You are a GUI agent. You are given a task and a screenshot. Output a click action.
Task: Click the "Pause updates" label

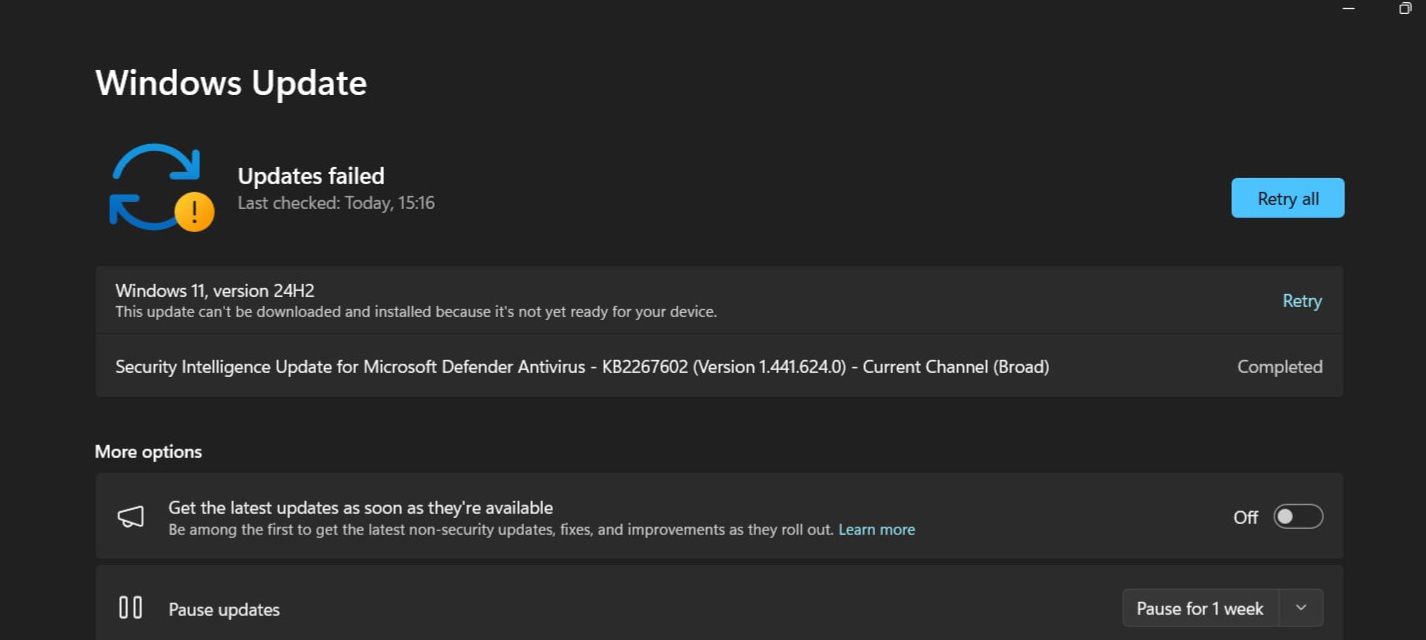pyautogui.click(x=224, y=609)
